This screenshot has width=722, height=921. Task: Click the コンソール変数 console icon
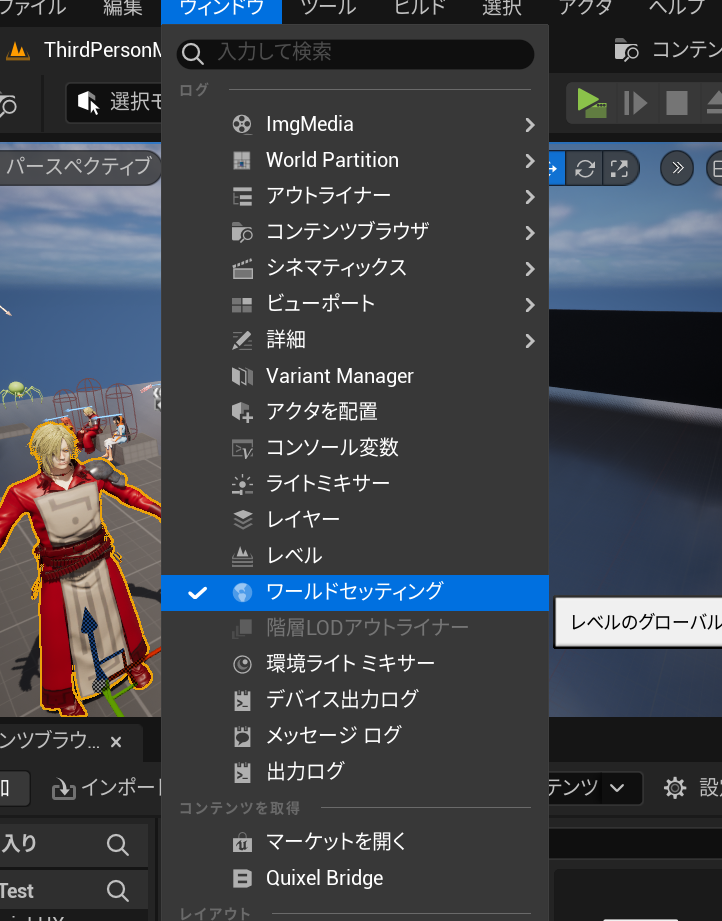pyautogui.click(x=242, y=448)
